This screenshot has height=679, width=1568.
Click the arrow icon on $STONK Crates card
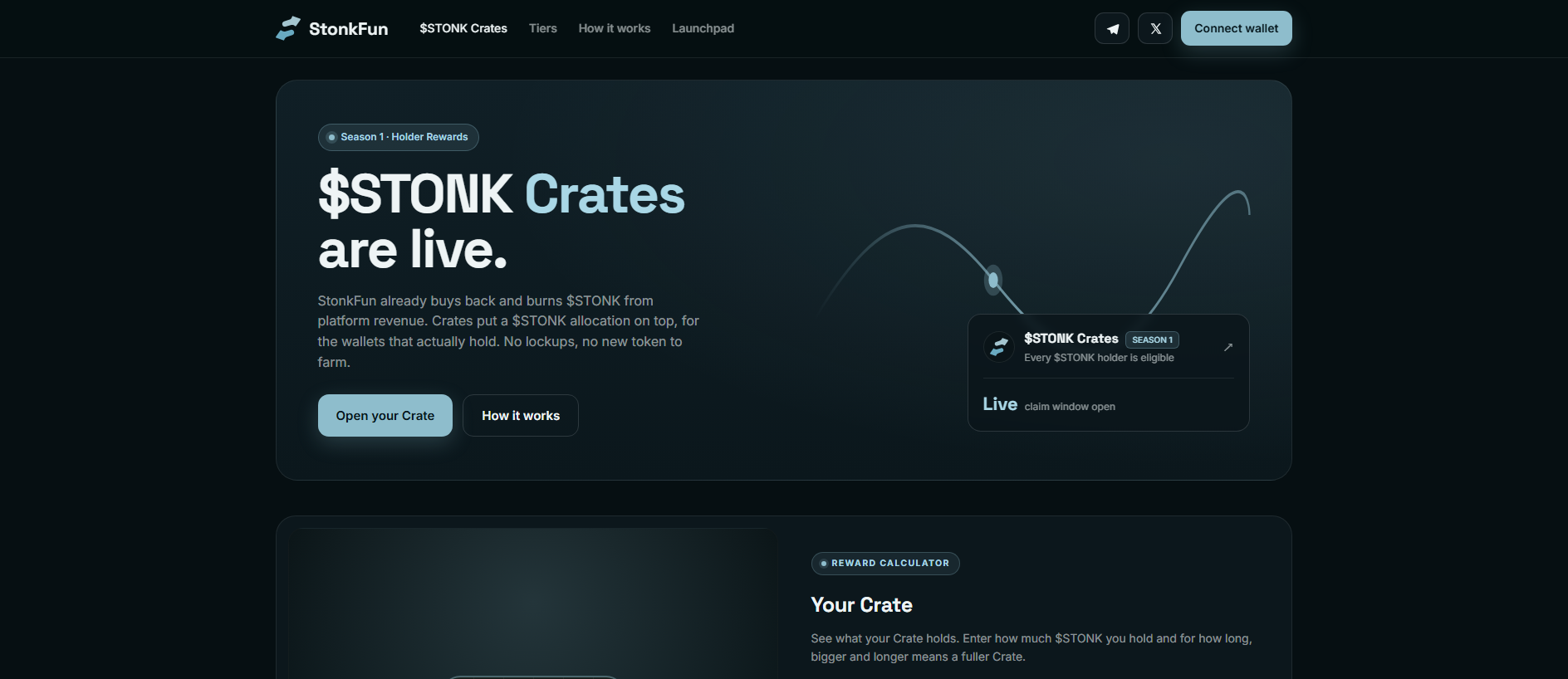tap(1228, 347)
